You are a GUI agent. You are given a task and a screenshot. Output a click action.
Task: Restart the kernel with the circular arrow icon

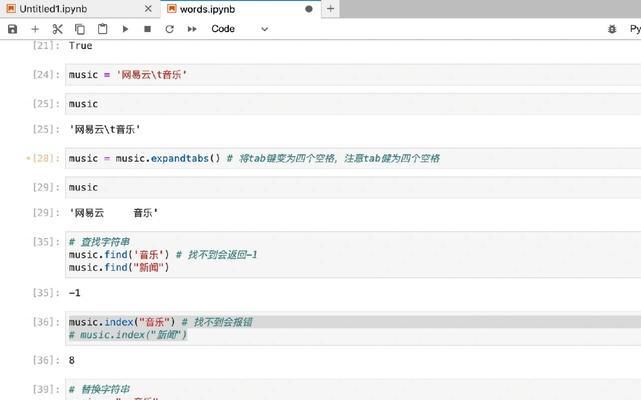[170, 29]
